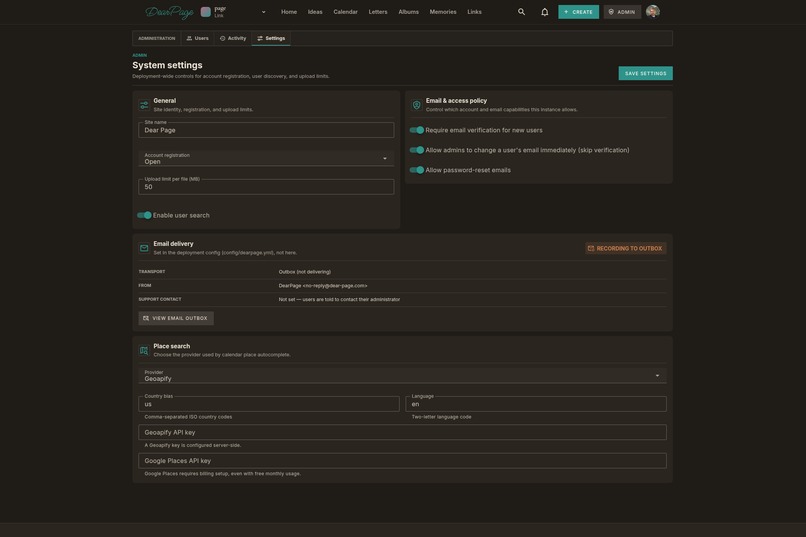Click the System settings heading
Screen dimensions: 806x537
tap(167, 65)
